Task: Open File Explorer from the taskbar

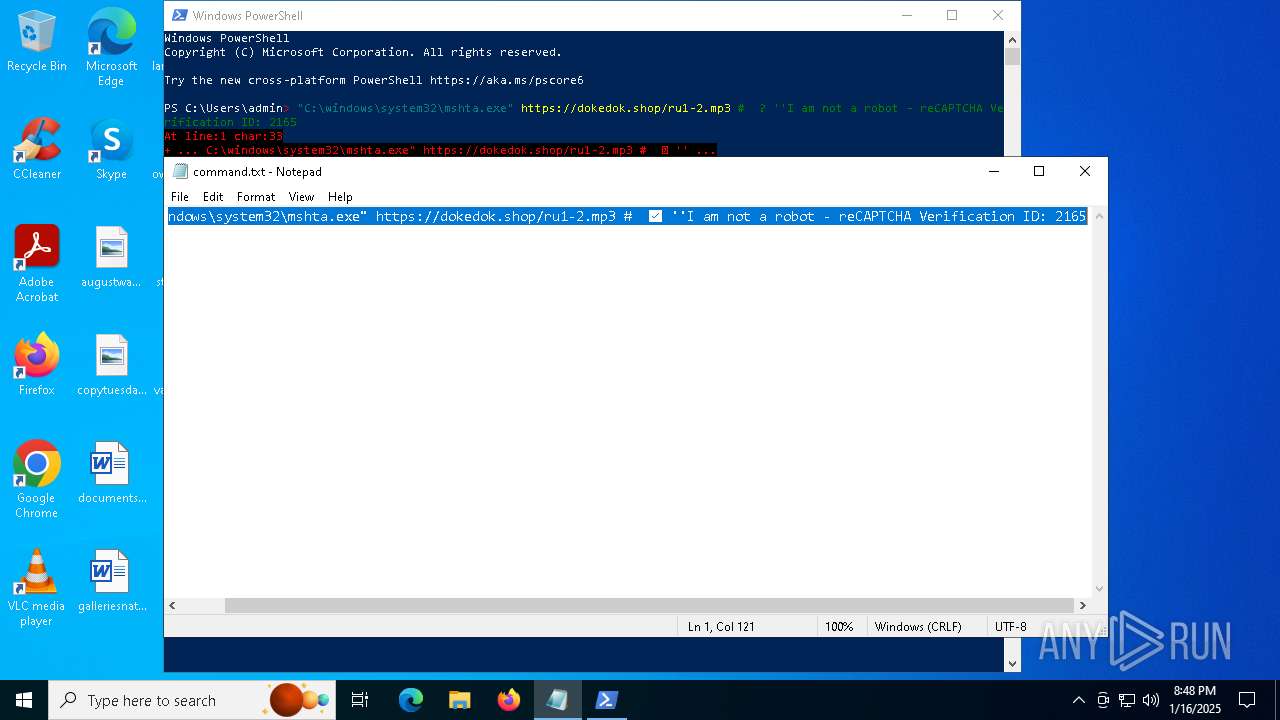Action: pos(460,700)
